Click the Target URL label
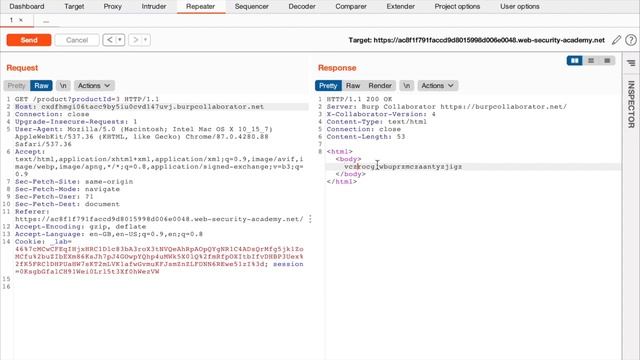 click(x=476, y=40)
